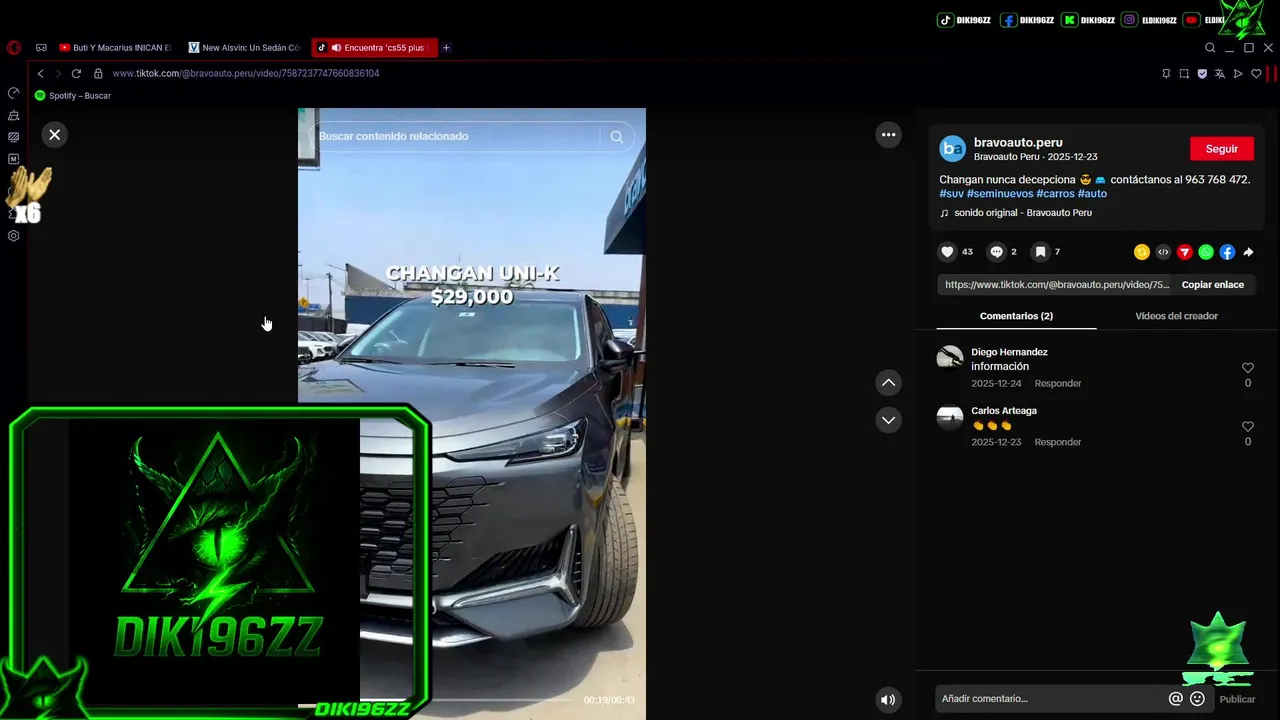This screenshot has height=720, width=1280.
Task: Open #suv hashtag
Action: 951,194
